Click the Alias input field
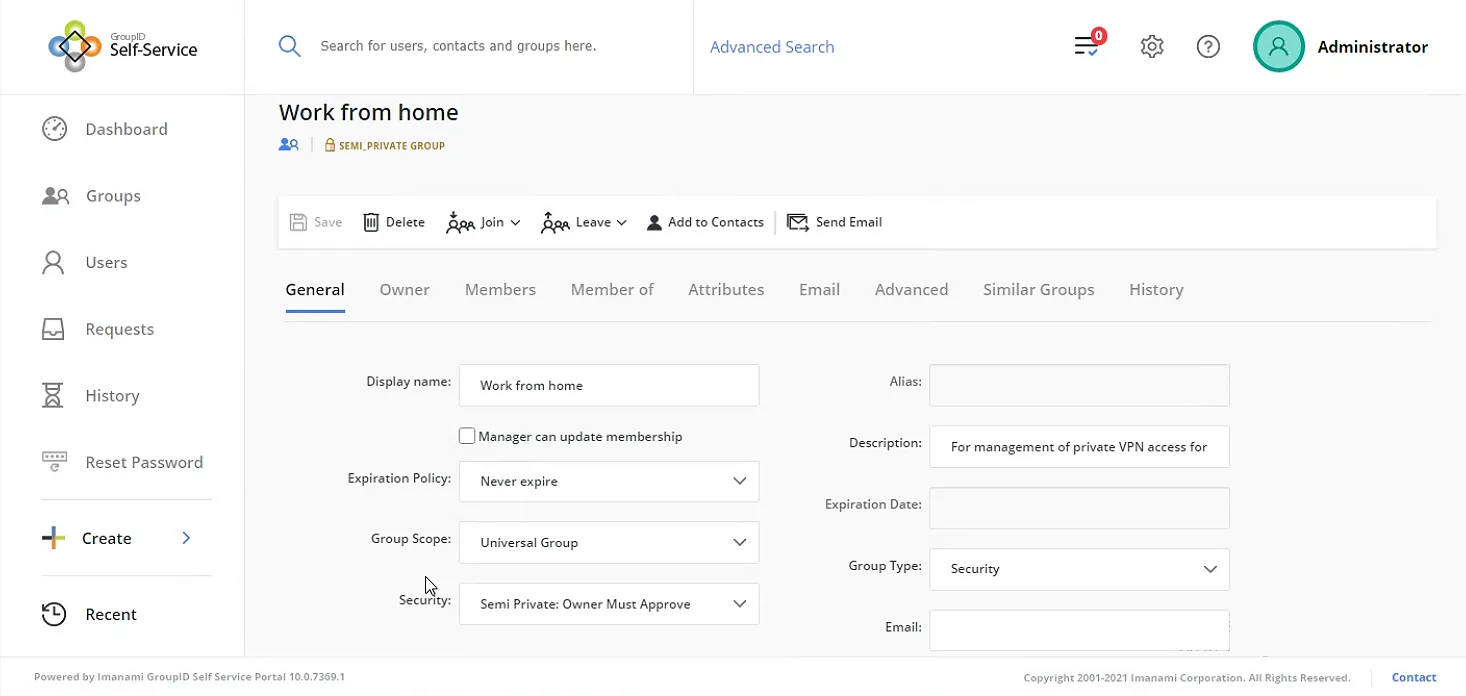The width and height of the screenshot is (1466, 696). click(x=1079, y=385)
